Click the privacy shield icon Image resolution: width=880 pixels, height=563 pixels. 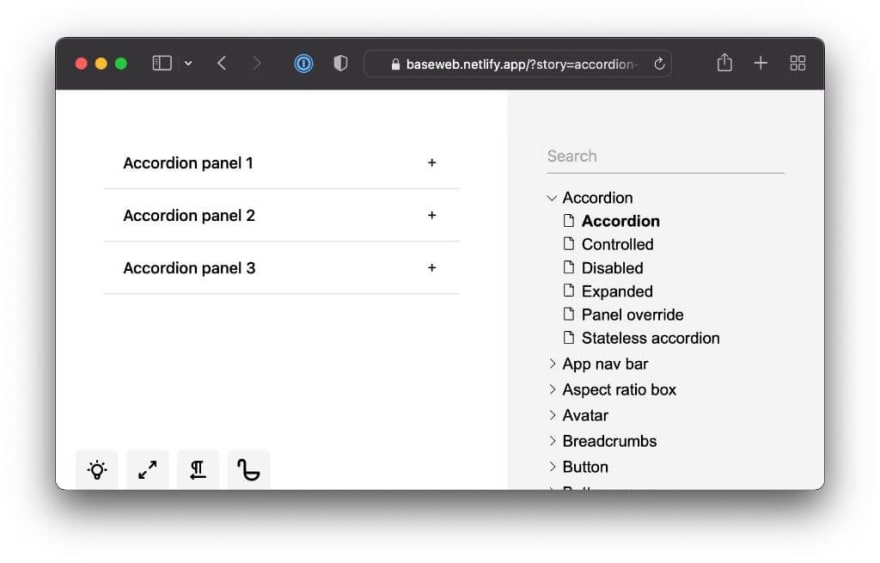[340, 63]
